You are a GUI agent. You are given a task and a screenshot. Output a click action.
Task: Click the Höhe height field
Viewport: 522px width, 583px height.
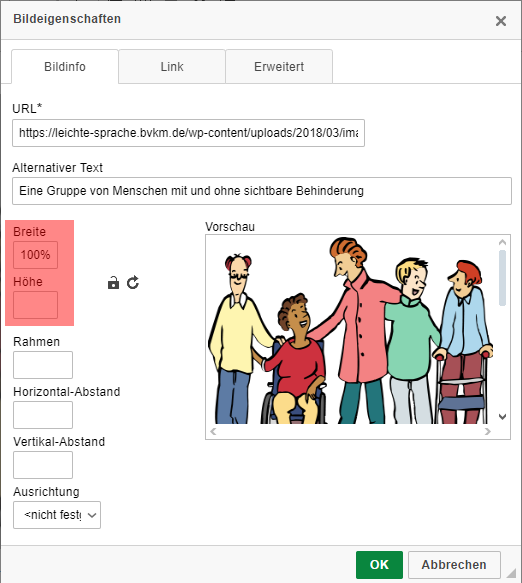click(x=35, y=305)
